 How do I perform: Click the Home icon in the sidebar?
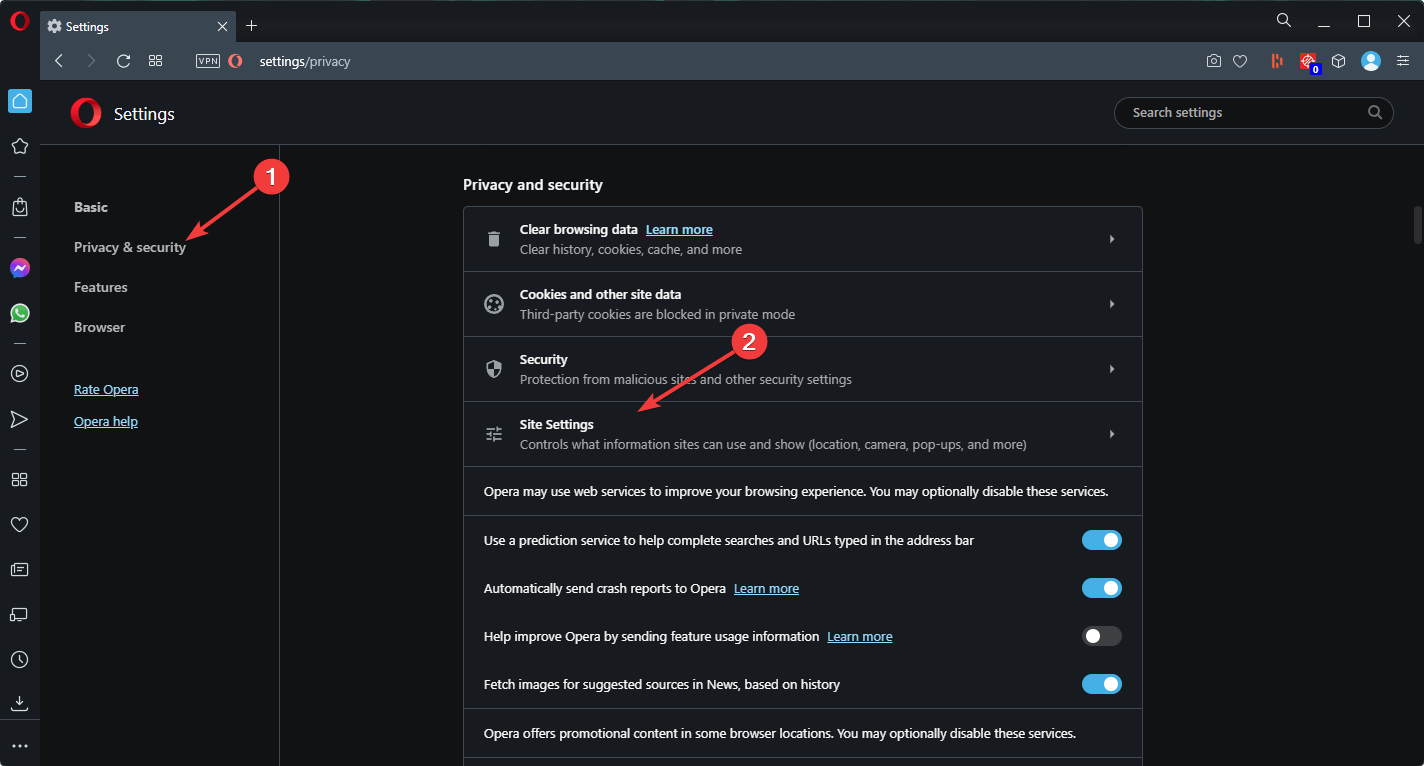click(x=20, y=101)
